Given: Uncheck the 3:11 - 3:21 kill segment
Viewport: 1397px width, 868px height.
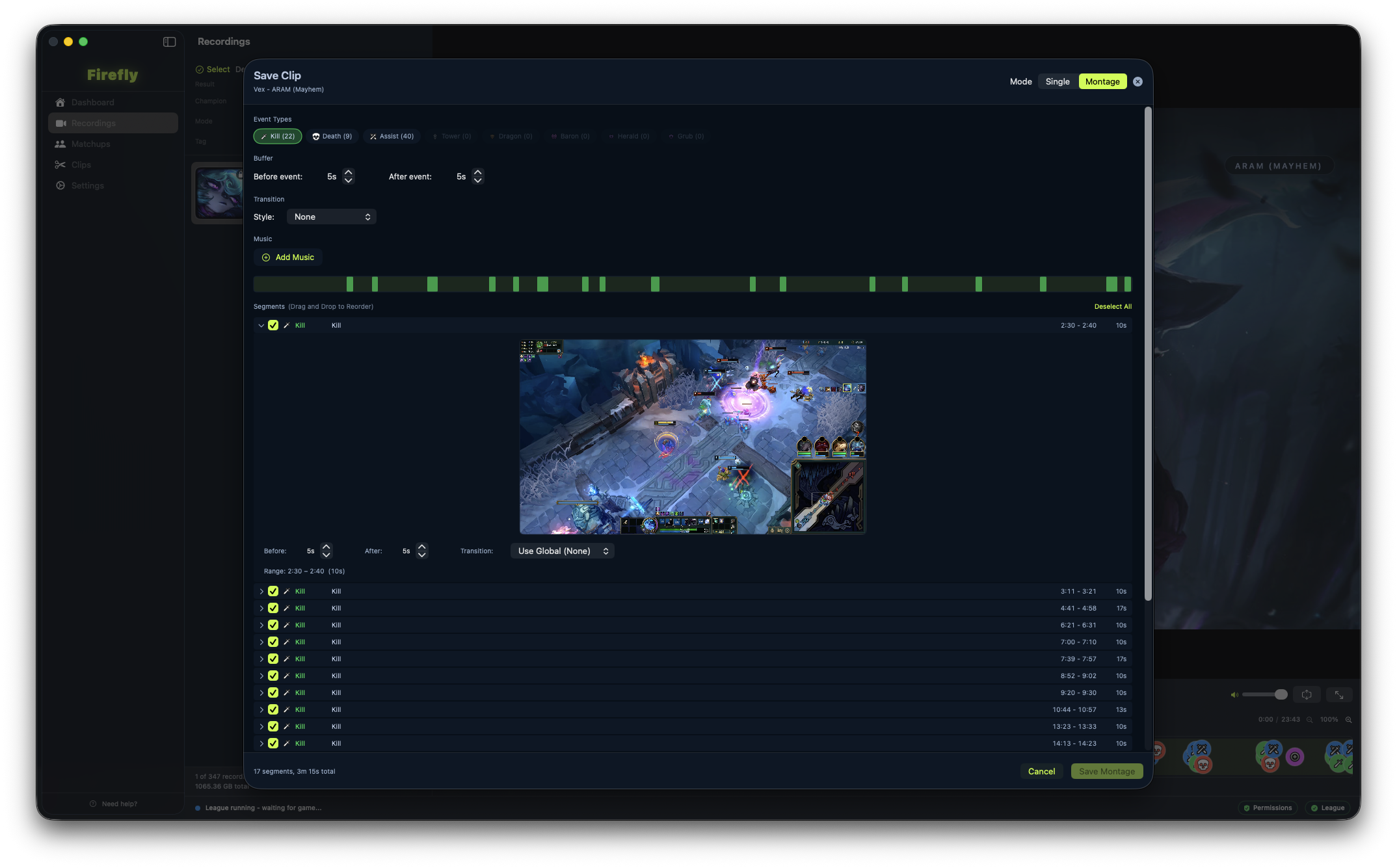Looking at the screenshot, I should 273,591.
